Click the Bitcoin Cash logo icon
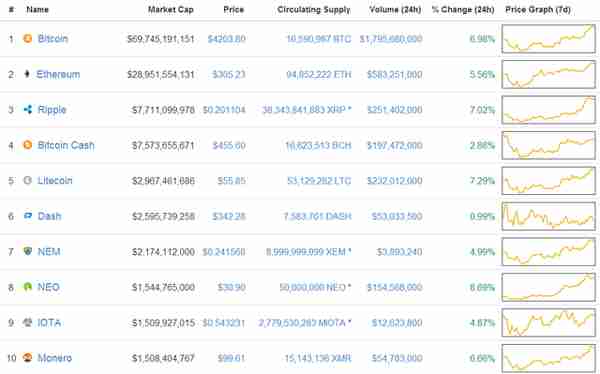 pos(28,145)
